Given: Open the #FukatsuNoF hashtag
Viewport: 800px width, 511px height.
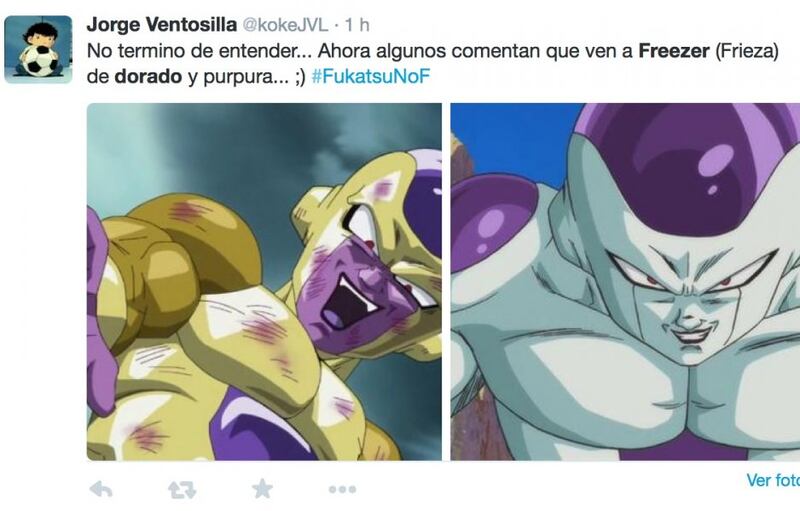Looking at the screenshot, I should [371, 76].
